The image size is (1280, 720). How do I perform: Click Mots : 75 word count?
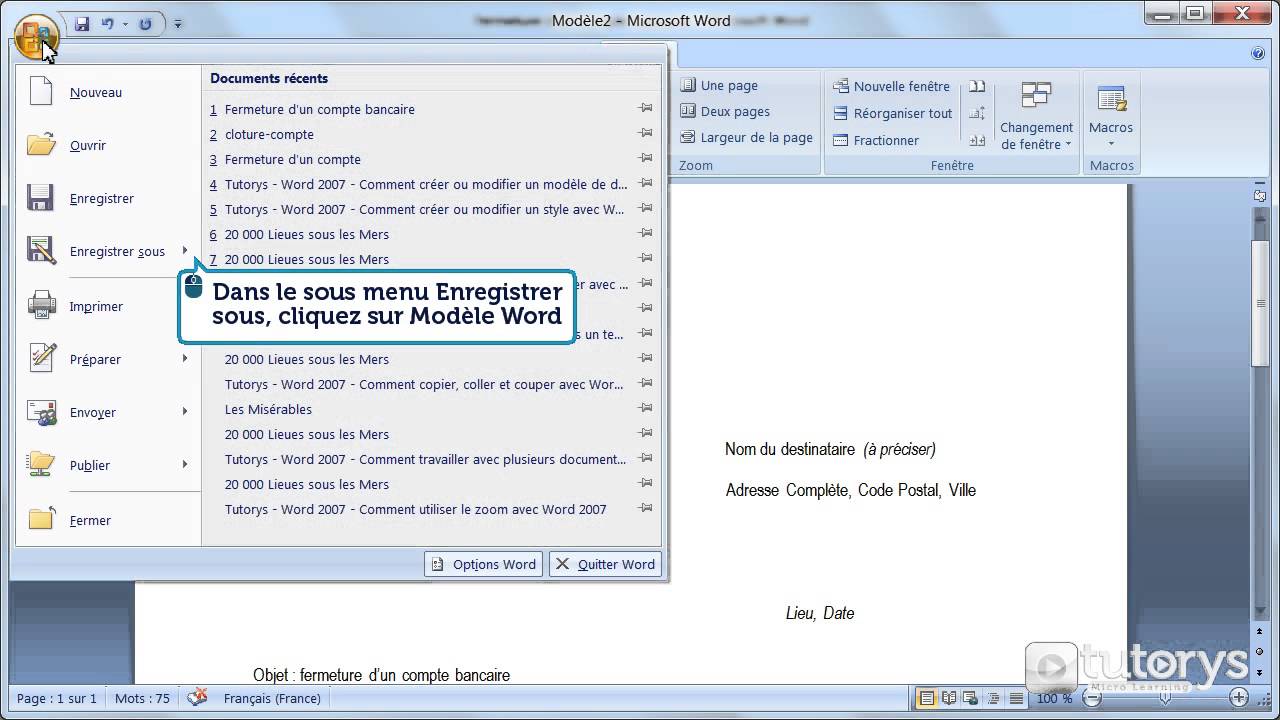pos(142,699)
